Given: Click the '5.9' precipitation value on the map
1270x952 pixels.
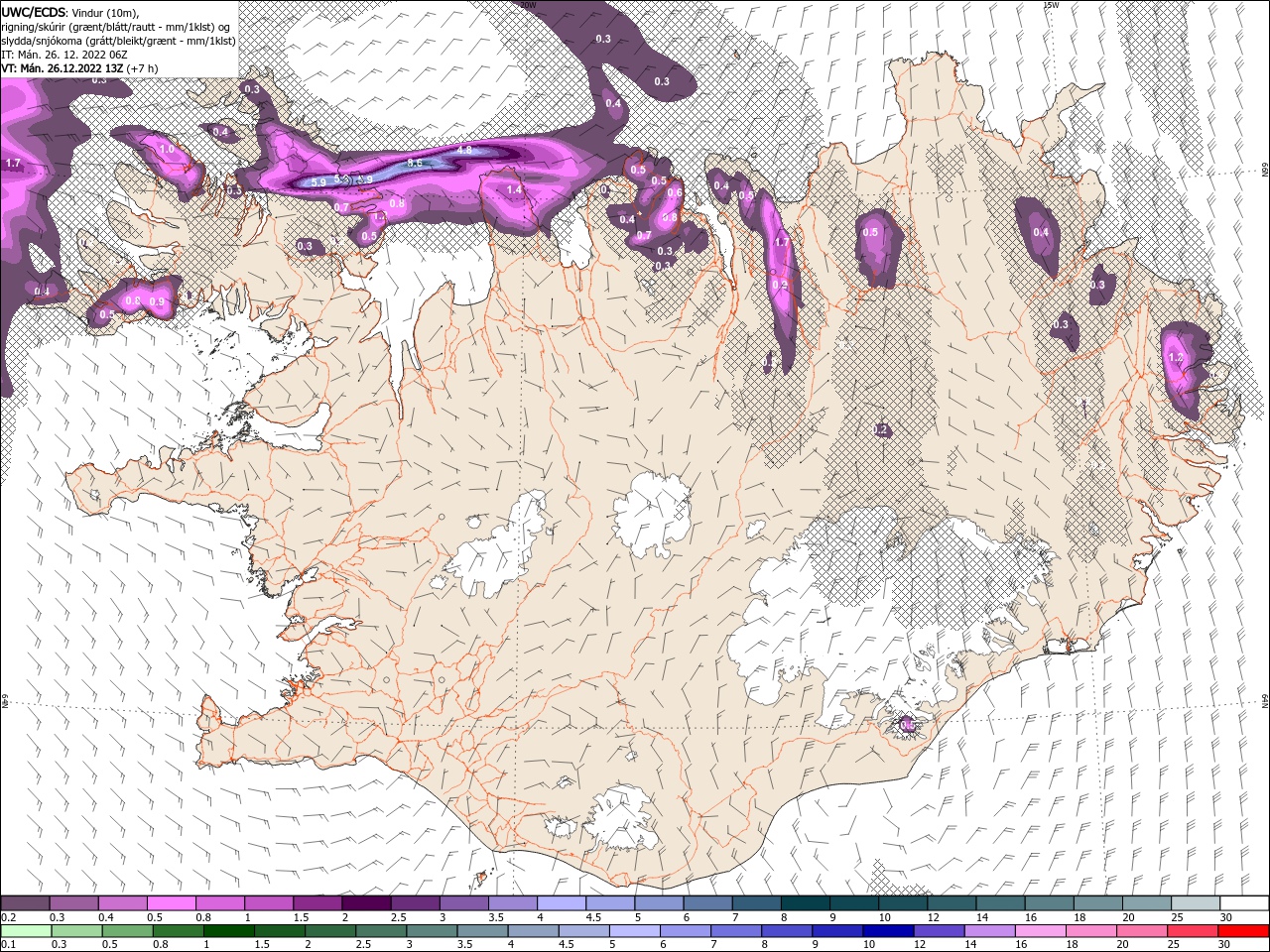Looking at the screenshot, I should [317, 182].
